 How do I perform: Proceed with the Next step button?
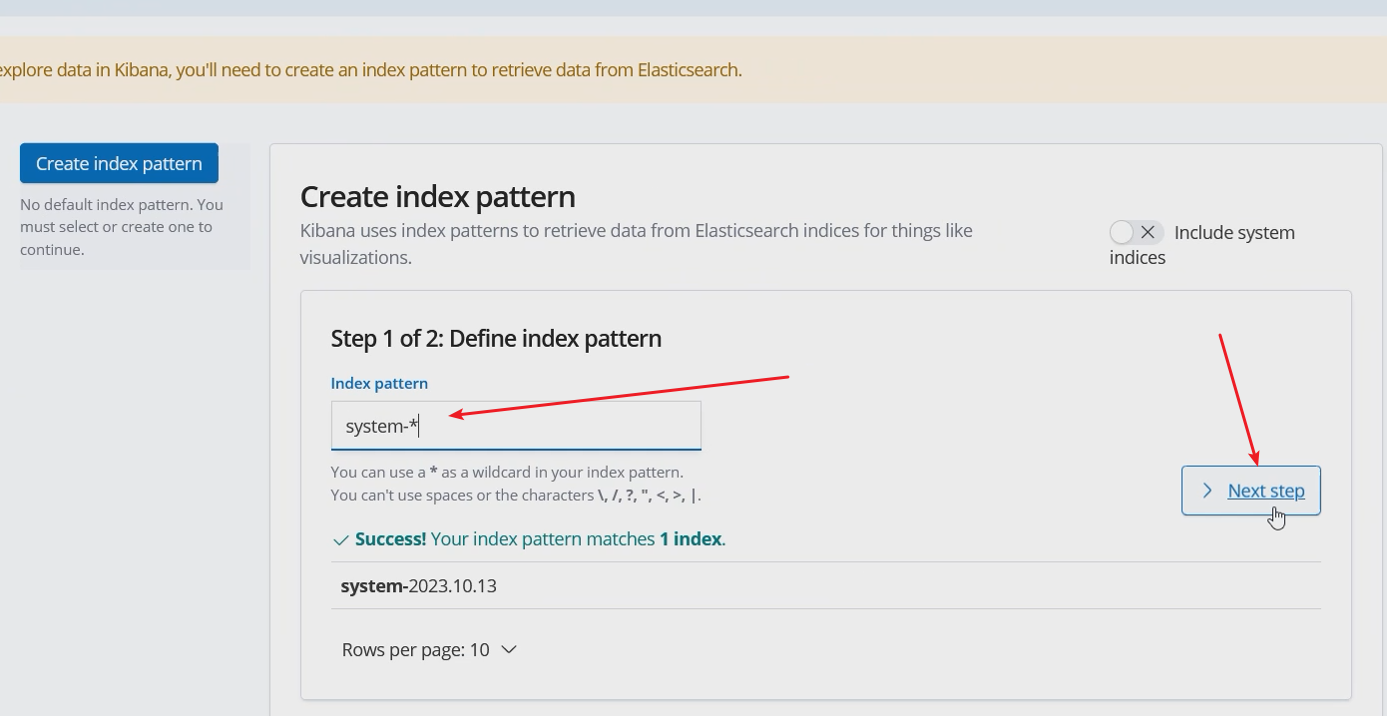(1251, 491)
